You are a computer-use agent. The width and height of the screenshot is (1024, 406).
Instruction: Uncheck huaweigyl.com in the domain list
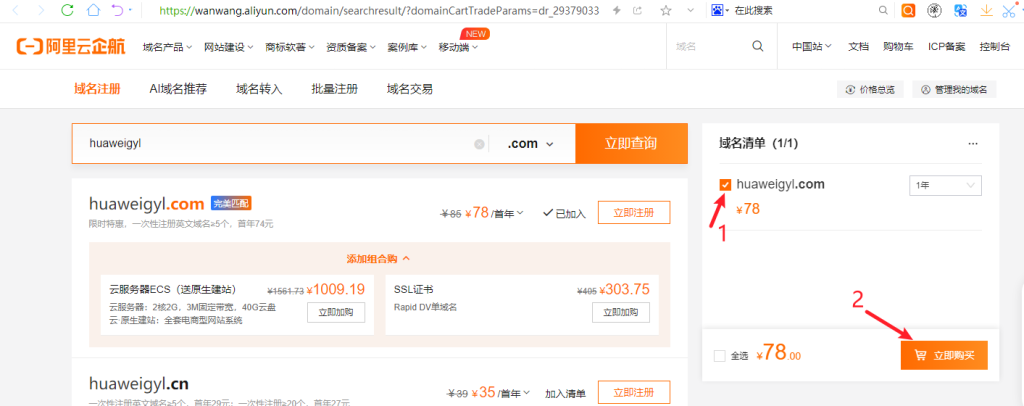725,185
